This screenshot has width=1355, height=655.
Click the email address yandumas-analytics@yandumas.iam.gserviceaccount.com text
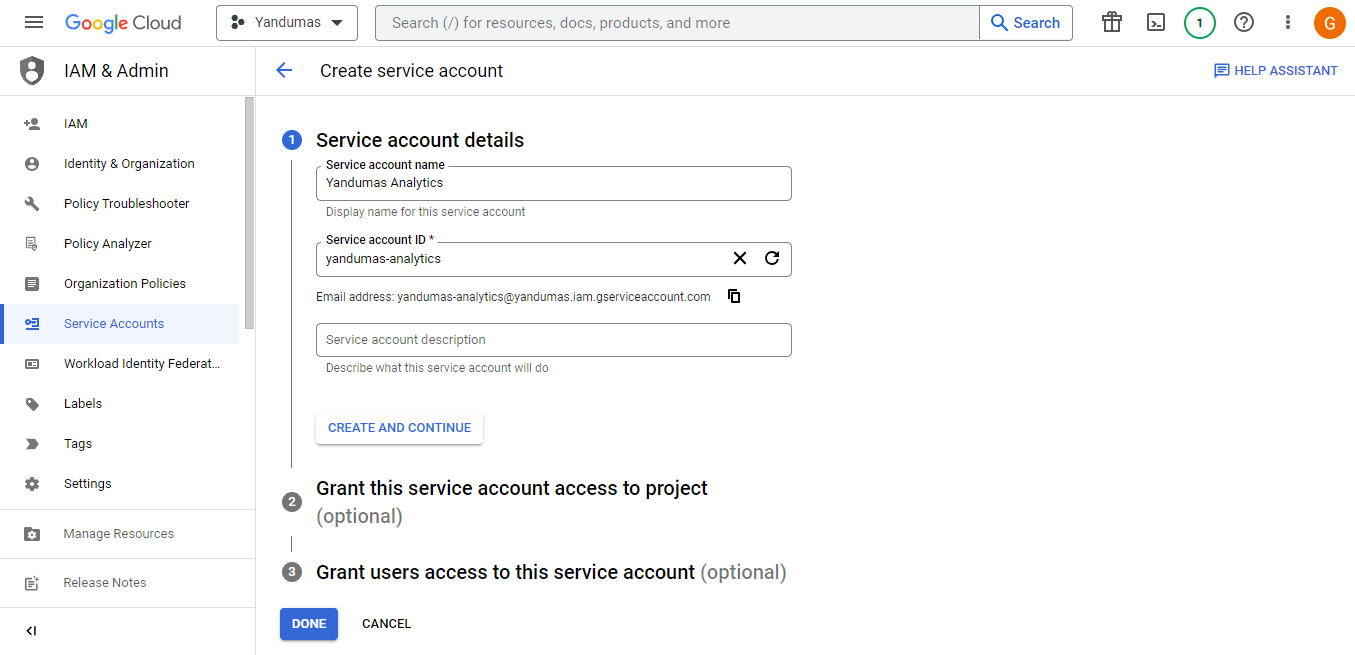tap(554, 297)
